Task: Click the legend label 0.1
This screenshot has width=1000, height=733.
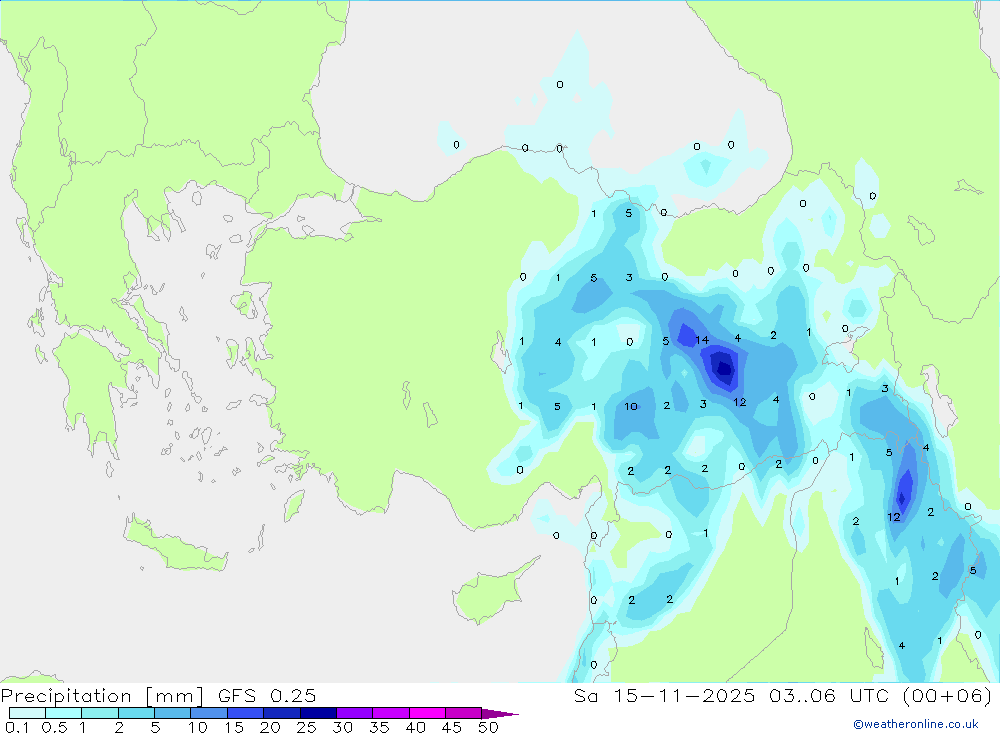Action: [17, 727]
